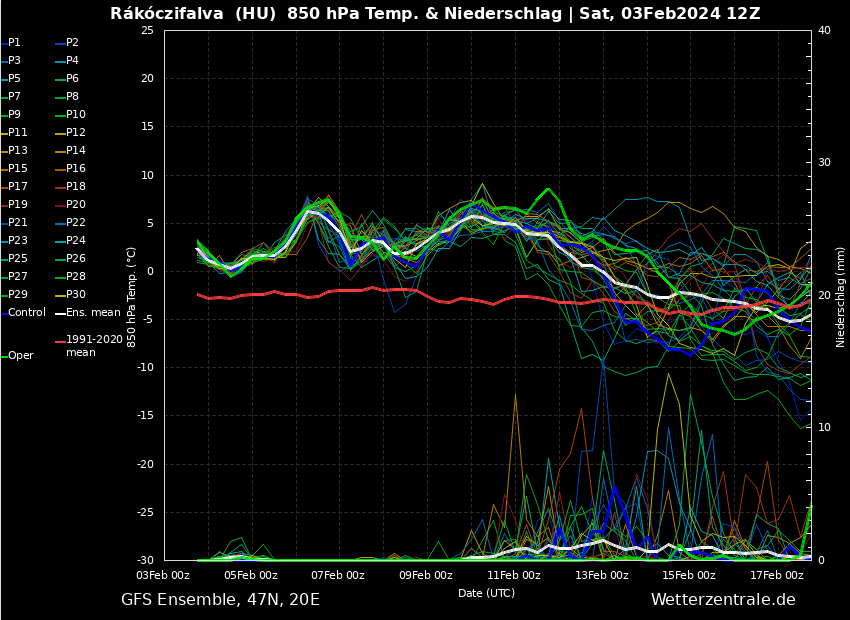
Task: Select the Ens. mean legend entry
Action: pos(92,313)
